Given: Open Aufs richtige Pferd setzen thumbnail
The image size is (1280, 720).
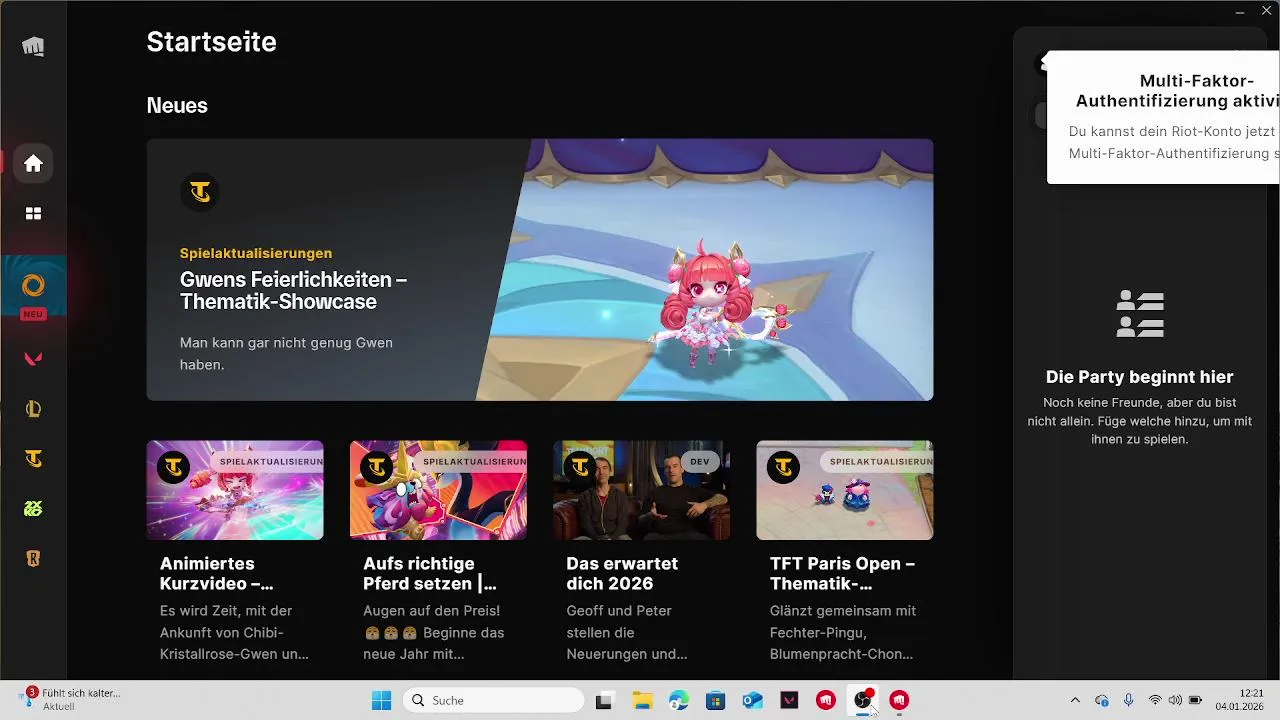Looking at the screenshot, I should 438,490.
